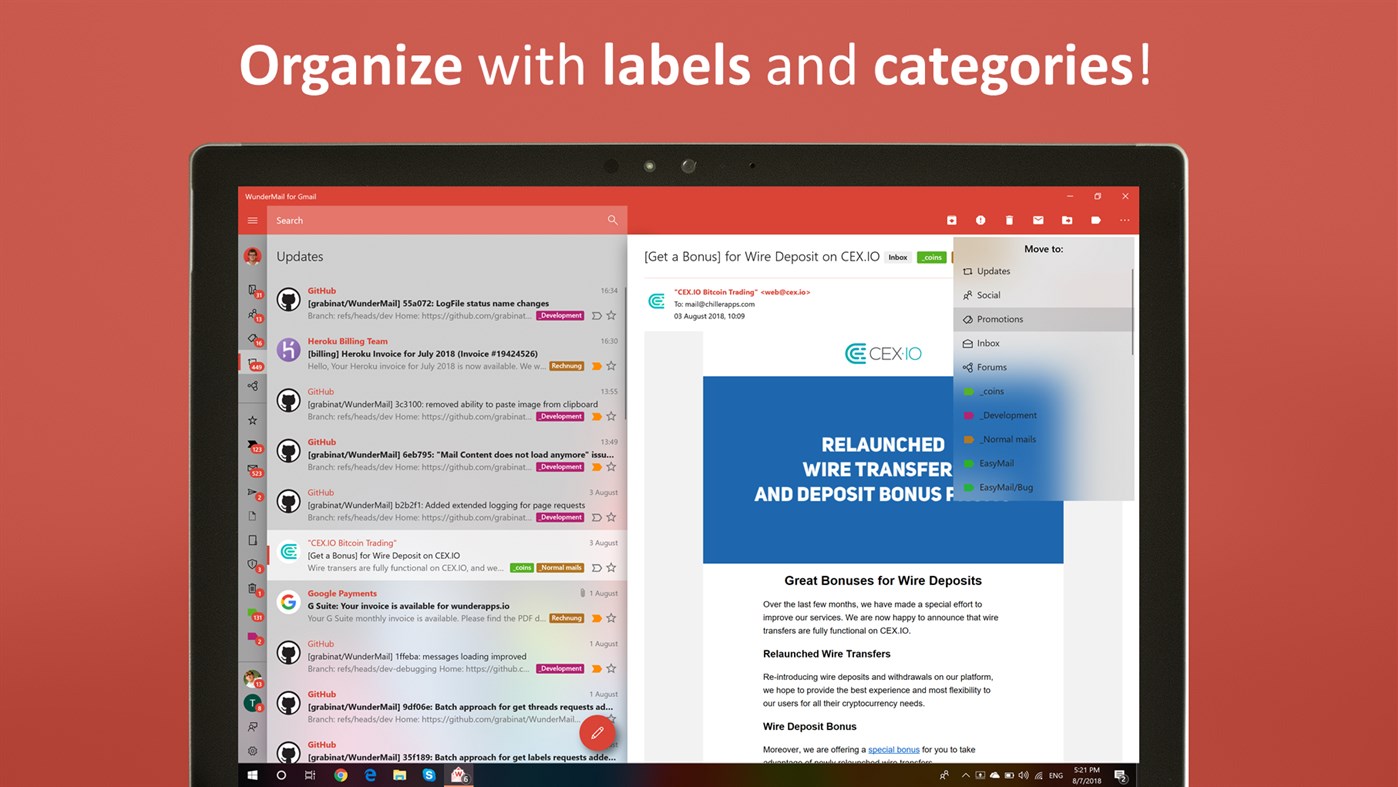Report the email as spam
1398x787 pixels.
[x=981, y=219]
